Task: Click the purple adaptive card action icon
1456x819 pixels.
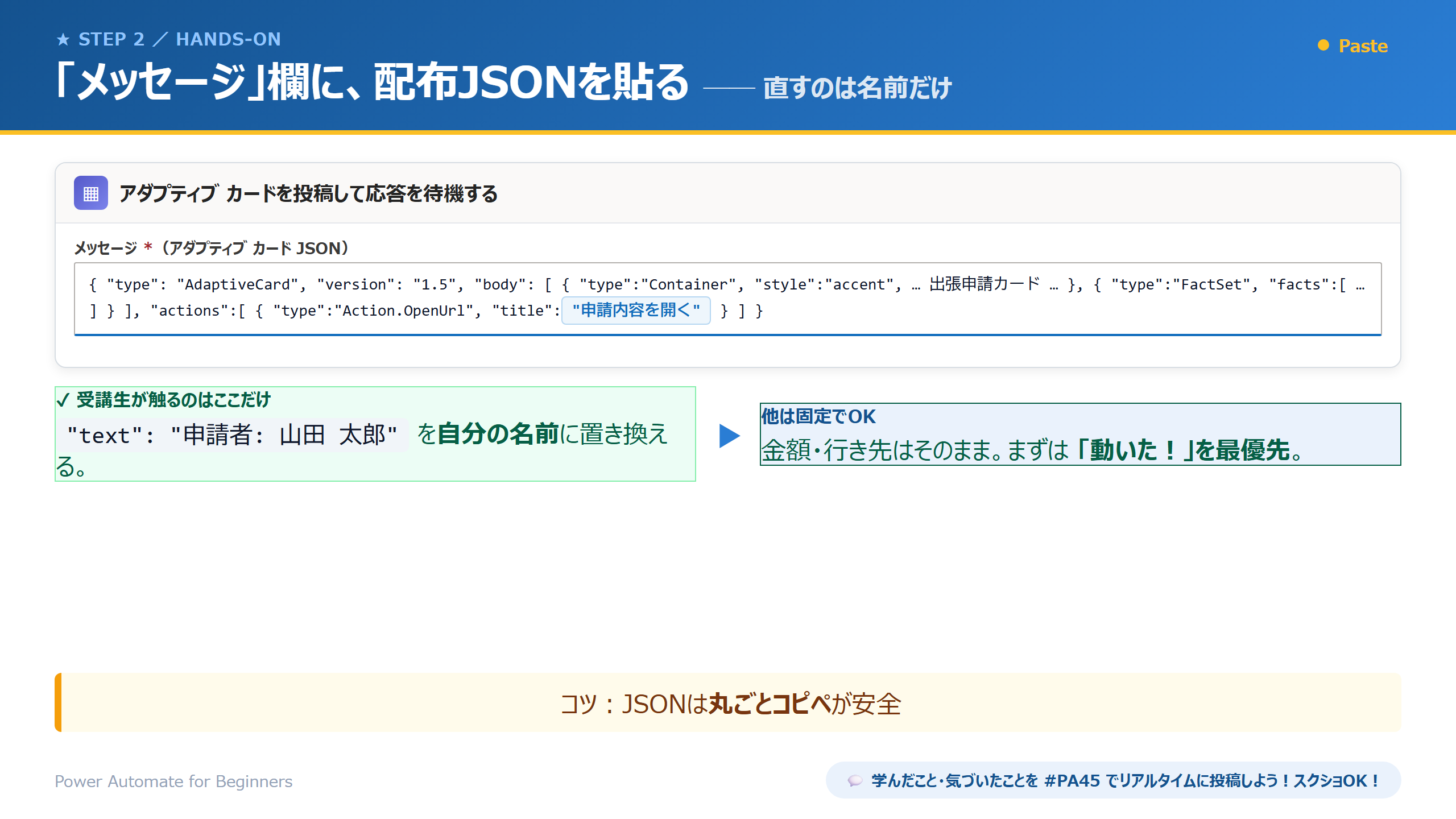Action: pos(91,193)
